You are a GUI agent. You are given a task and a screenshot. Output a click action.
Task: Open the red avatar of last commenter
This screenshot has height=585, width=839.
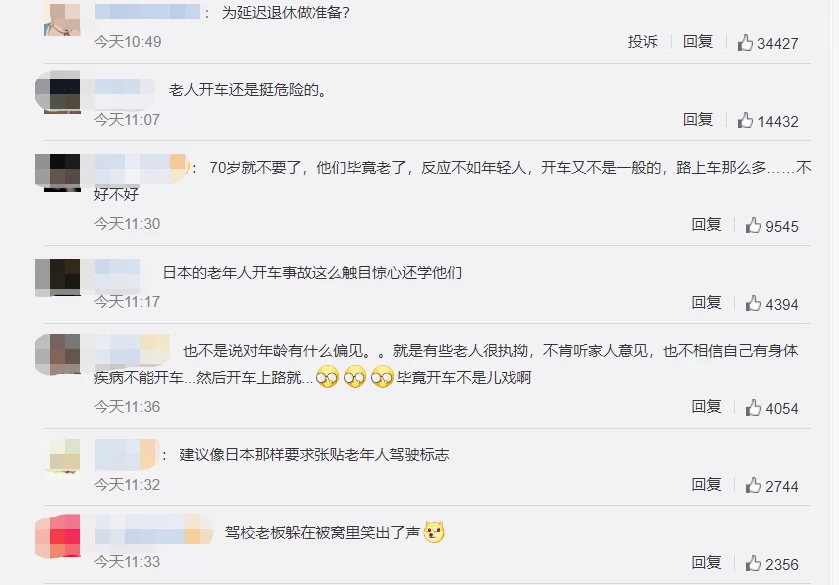pos(58,537)
